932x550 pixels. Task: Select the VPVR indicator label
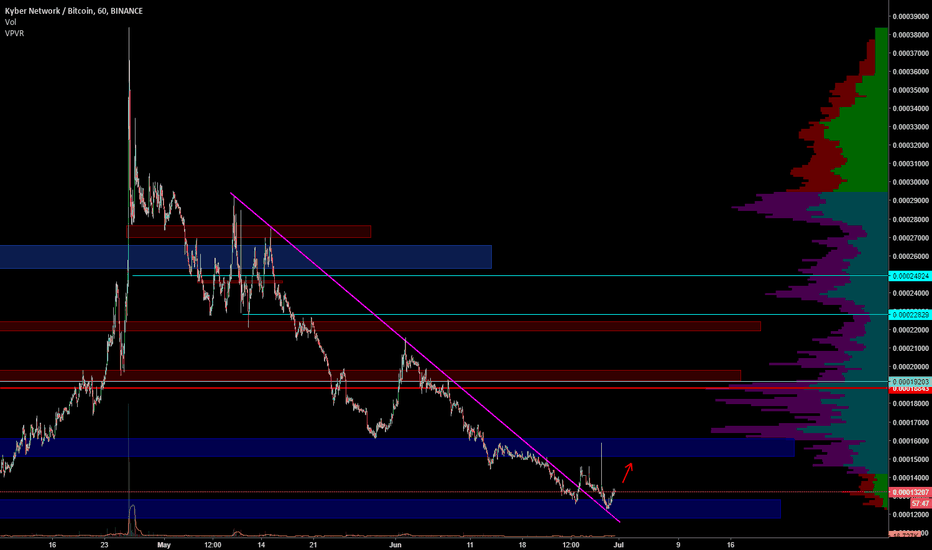[14, 33]
